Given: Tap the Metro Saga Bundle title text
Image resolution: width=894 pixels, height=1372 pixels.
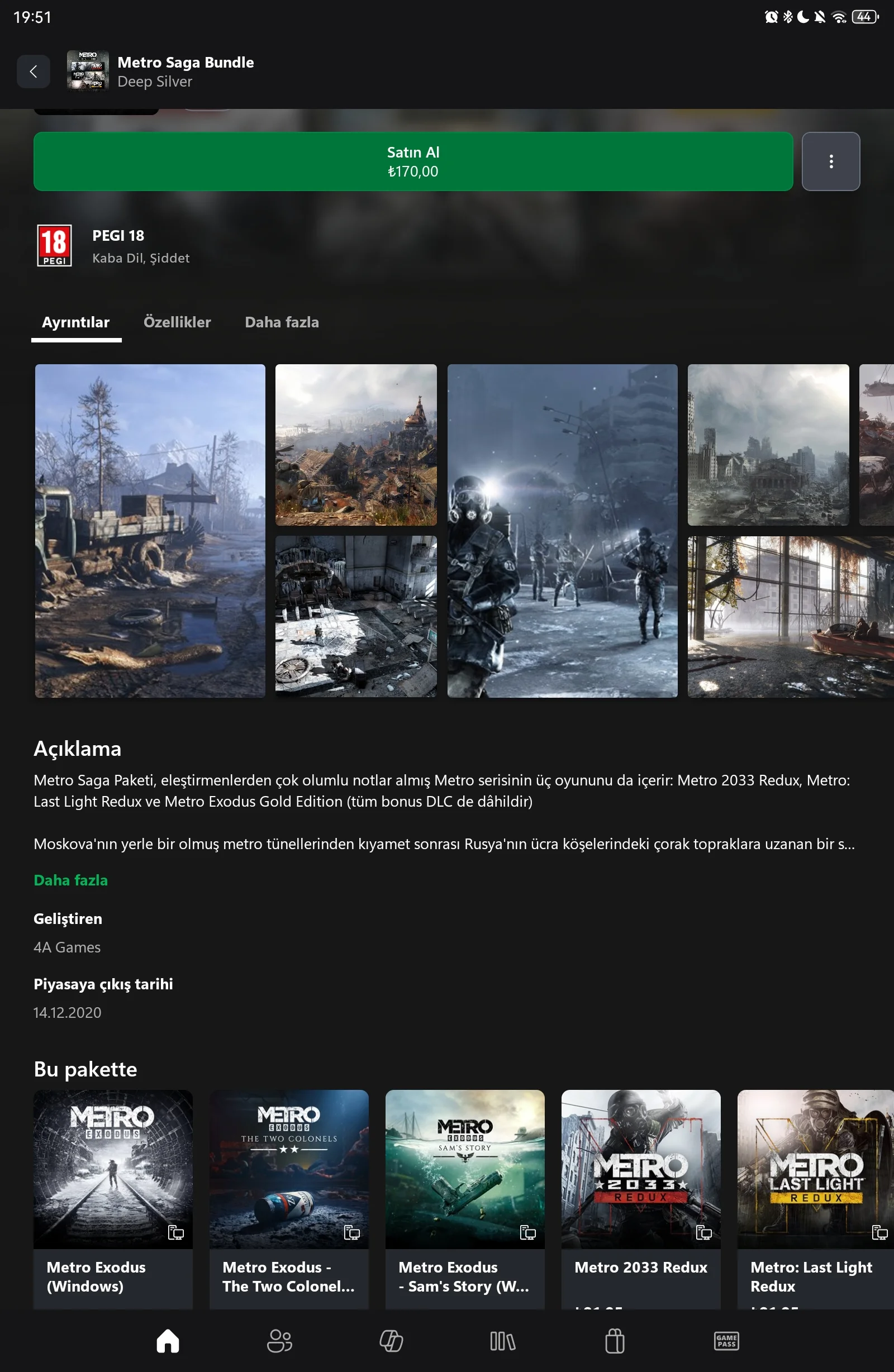Looking at the screenshot, I should [186, 62].
